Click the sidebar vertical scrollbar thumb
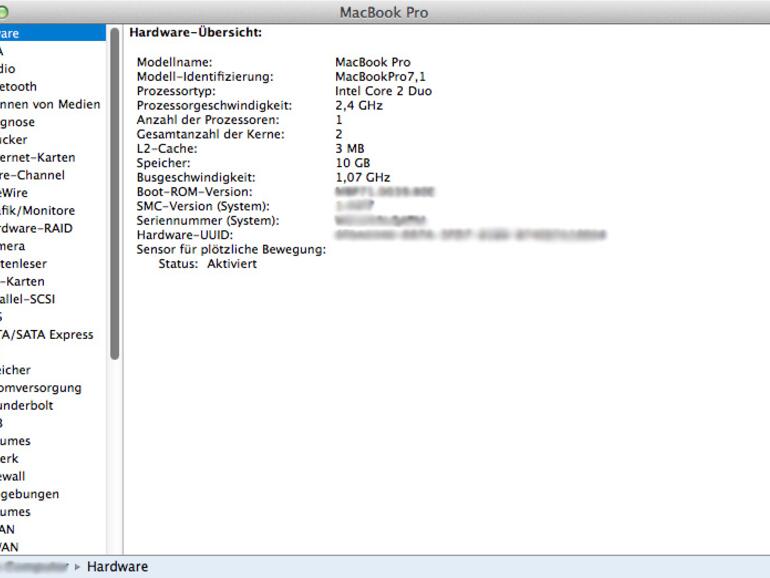The image size is (770, 578). click(x=114, y=194)
